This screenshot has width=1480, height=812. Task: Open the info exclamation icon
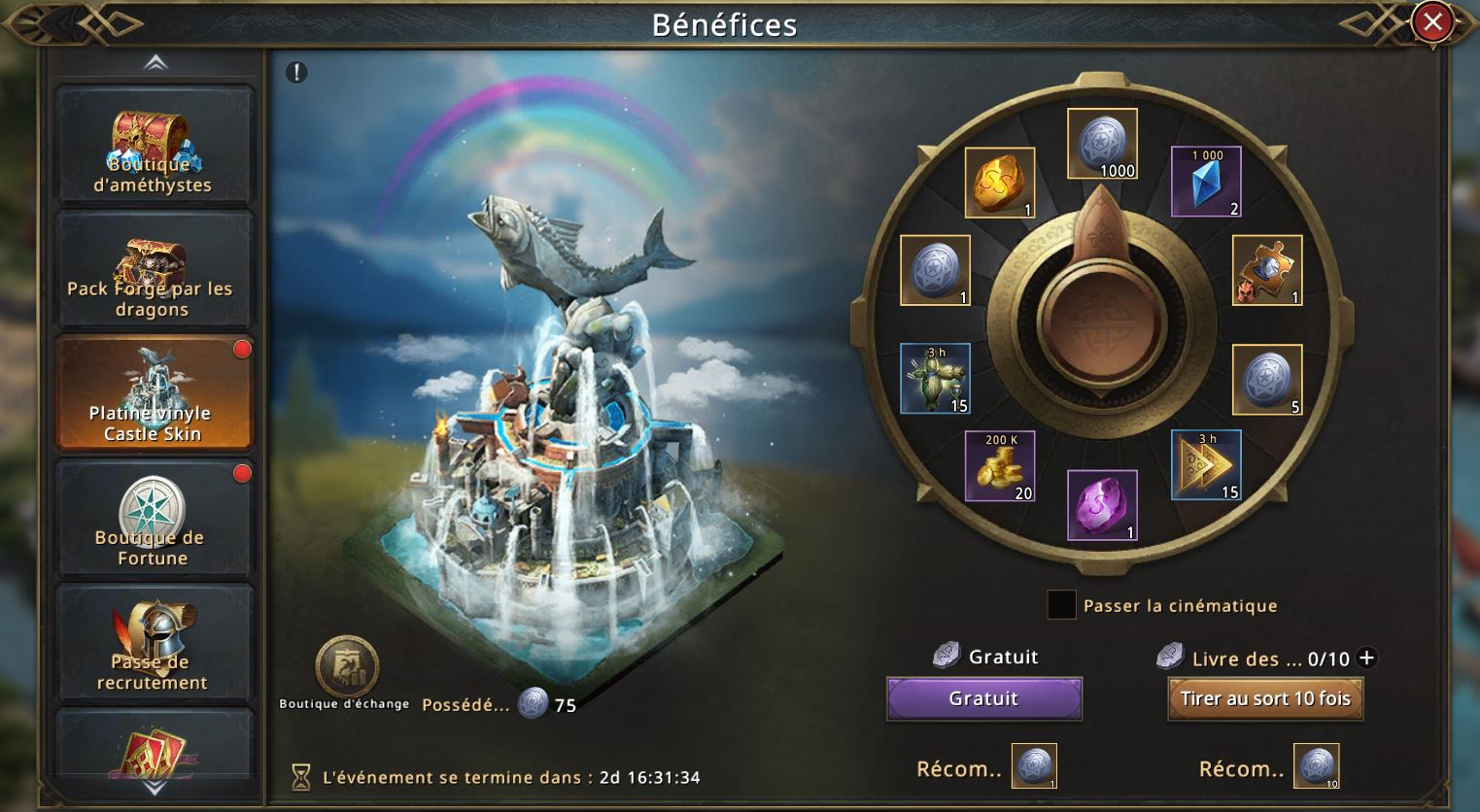click(x=296, y=72)
